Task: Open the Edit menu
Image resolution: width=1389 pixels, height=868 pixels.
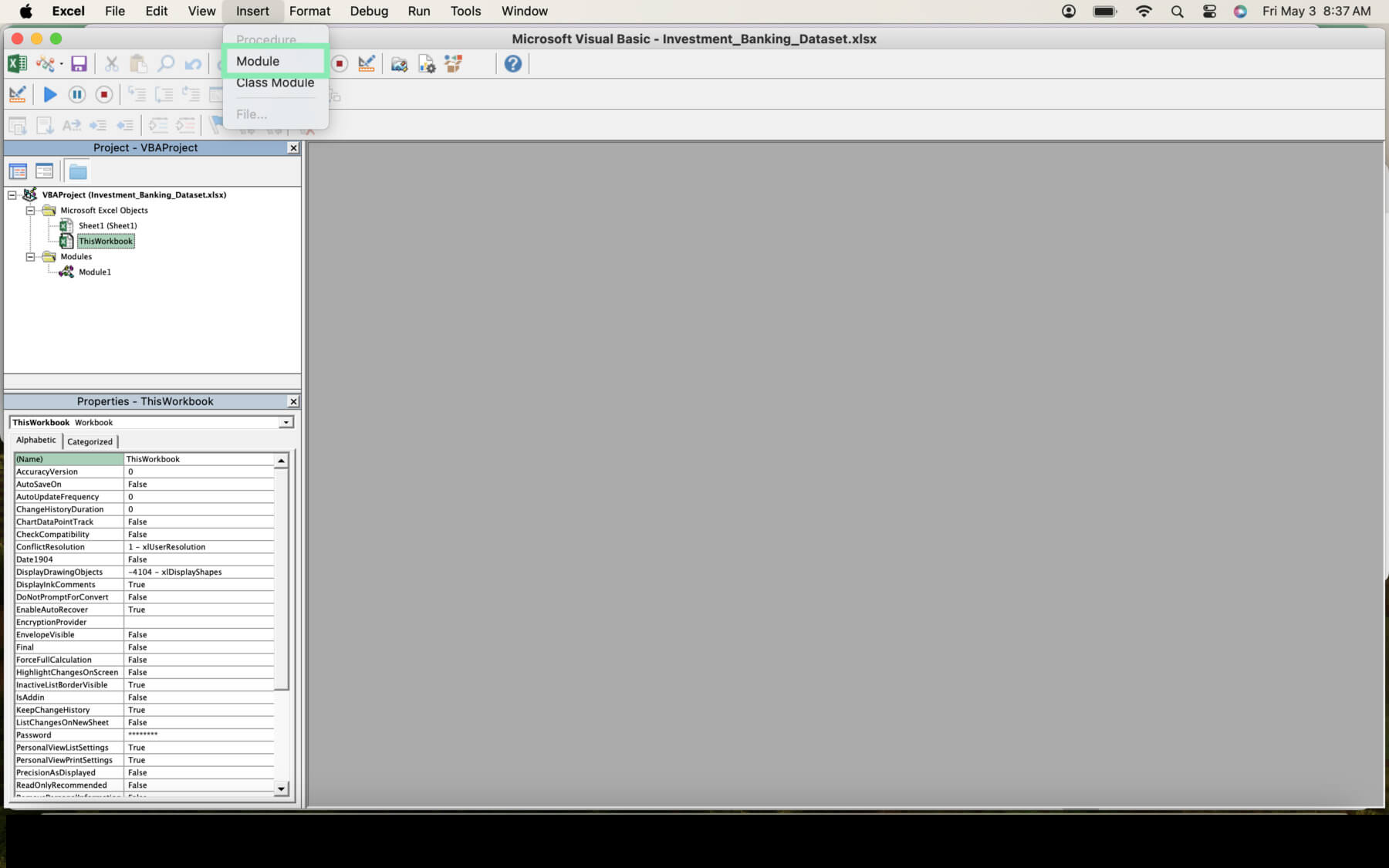Action: pos(157,12)
